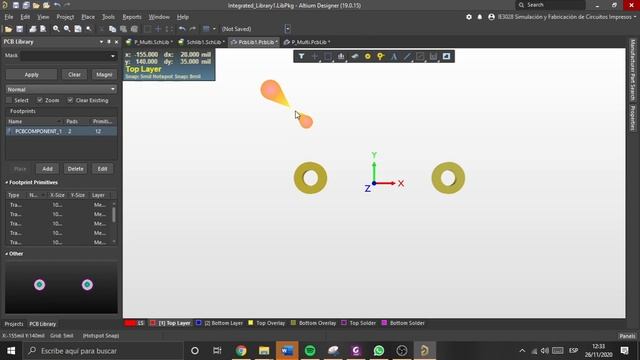The height and width of the screenshot is (360, 640).
Task: Select the Bottom Layer blue swatch
Action: (198, 322)
